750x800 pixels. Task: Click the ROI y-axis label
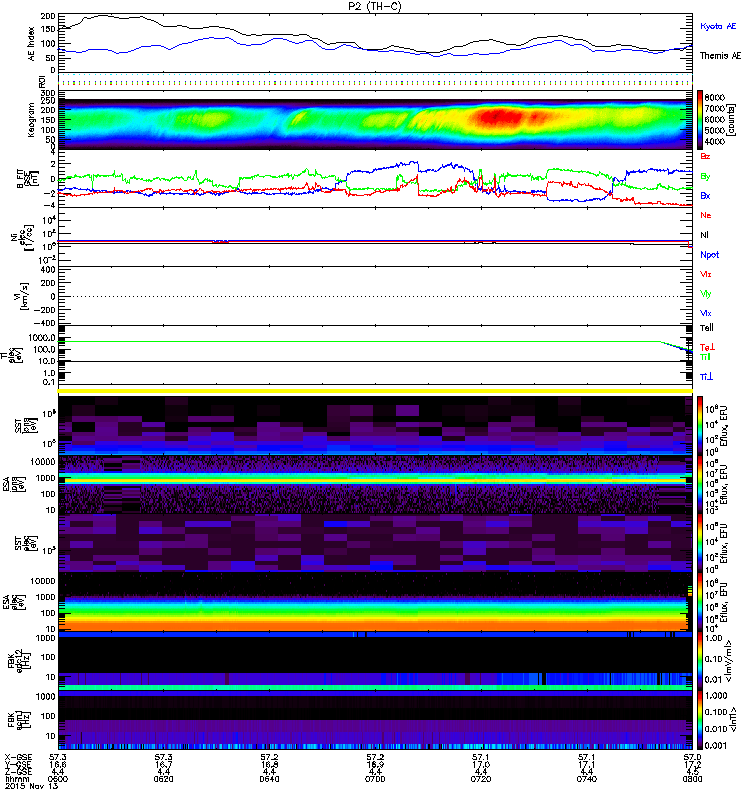pos(42,82)
